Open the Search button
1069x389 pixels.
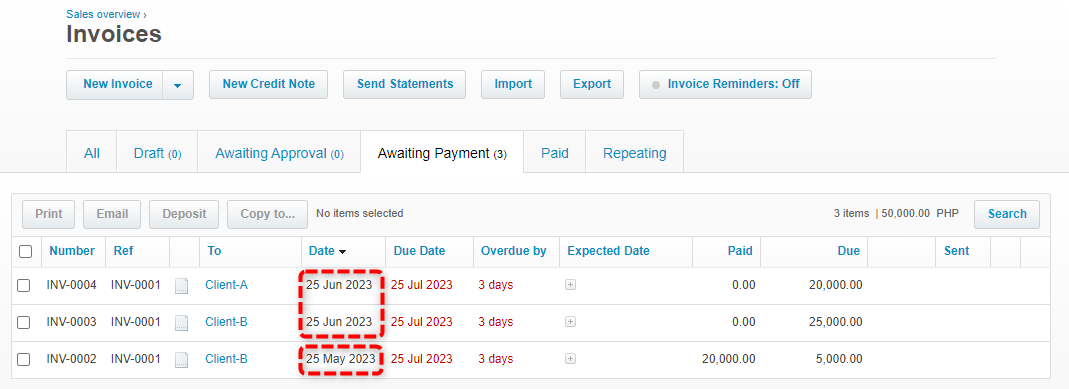[1007, 214]
